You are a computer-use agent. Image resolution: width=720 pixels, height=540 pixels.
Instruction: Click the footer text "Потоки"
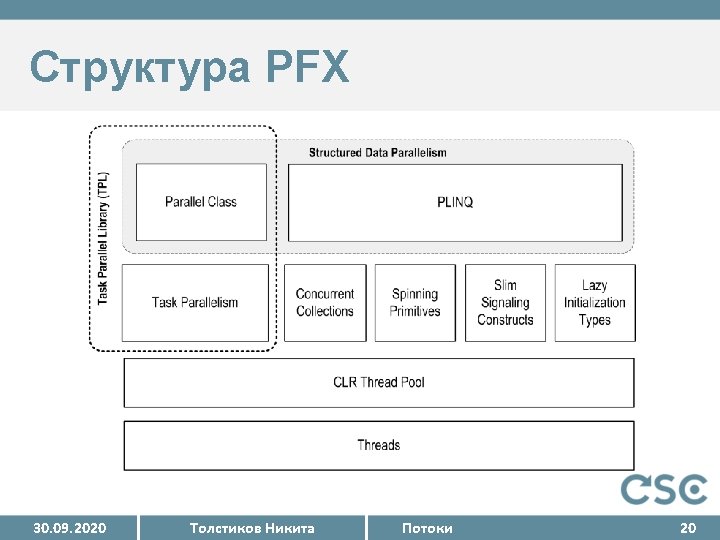(428, 528)
